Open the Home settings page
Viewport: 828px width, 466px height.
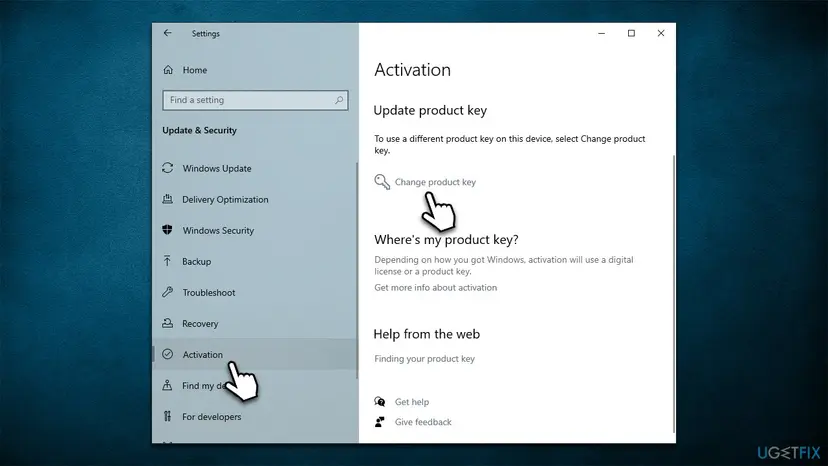click(194, 70)
